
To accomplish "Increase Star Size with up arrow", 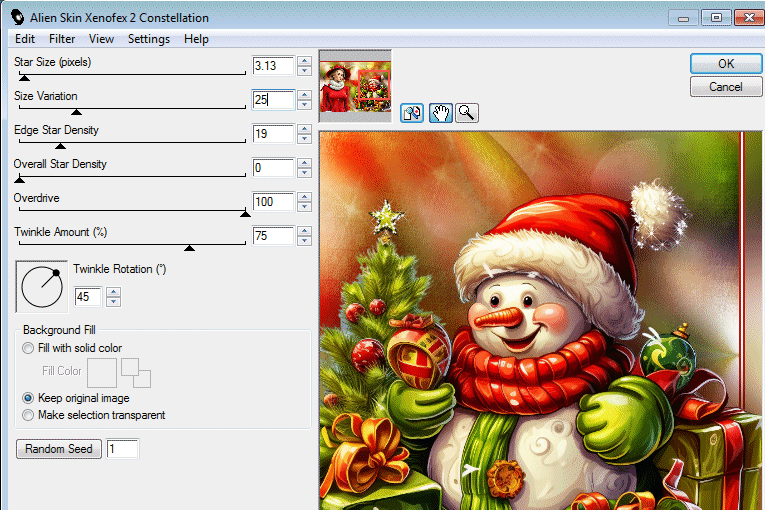I will click(x=304, y=61).
